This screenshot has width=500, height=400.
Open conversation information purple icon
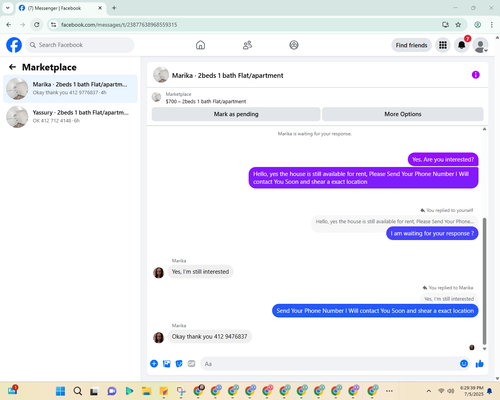476,75
